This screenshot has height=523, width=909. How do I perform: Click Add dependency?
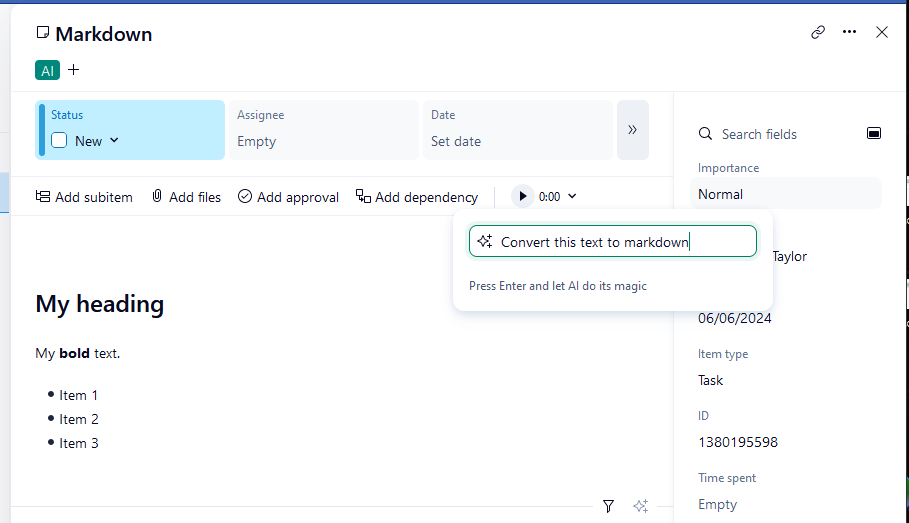tap(417, 197)
